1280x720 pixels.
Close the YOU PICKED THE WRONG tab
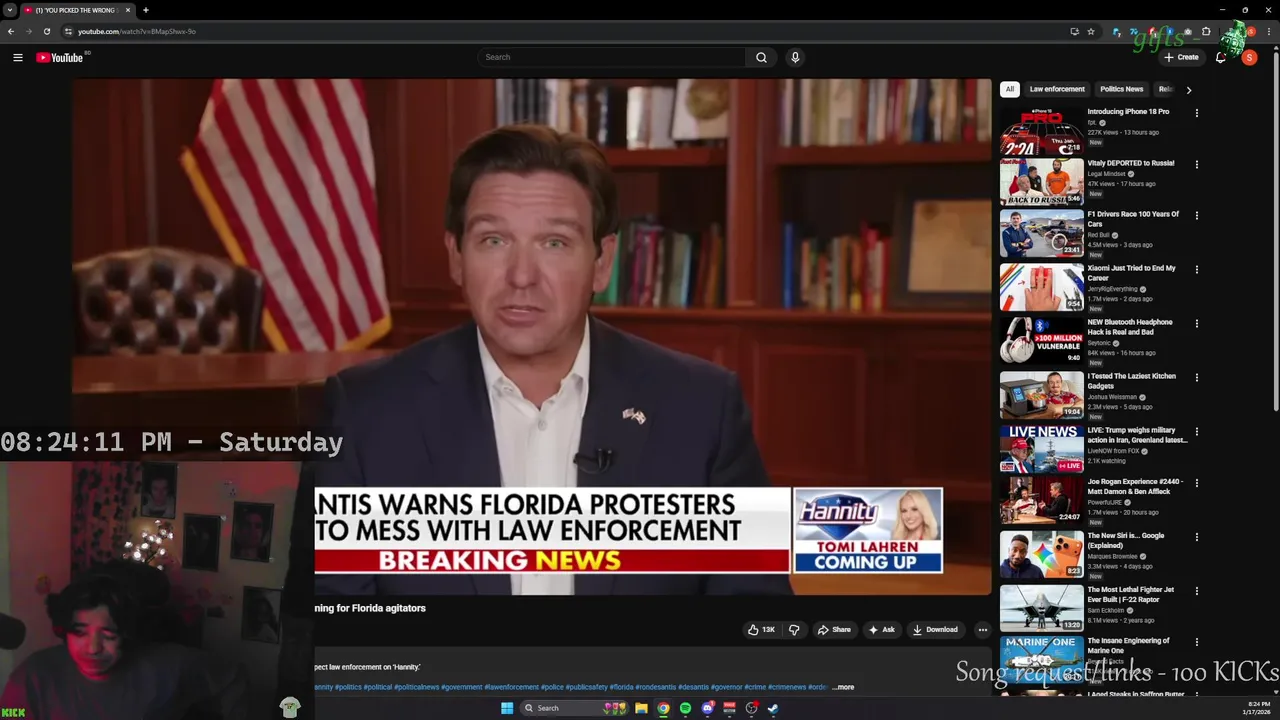click(128, 10)
